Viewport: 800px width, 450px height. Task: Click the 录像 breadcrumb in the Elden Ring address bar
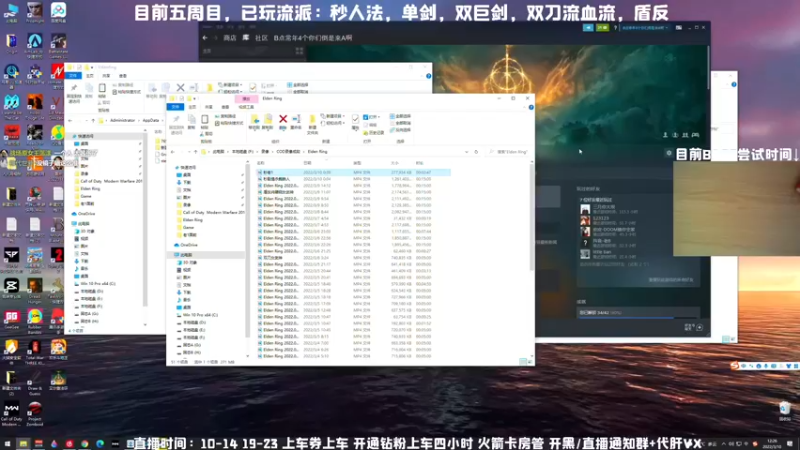coord(265,152)
